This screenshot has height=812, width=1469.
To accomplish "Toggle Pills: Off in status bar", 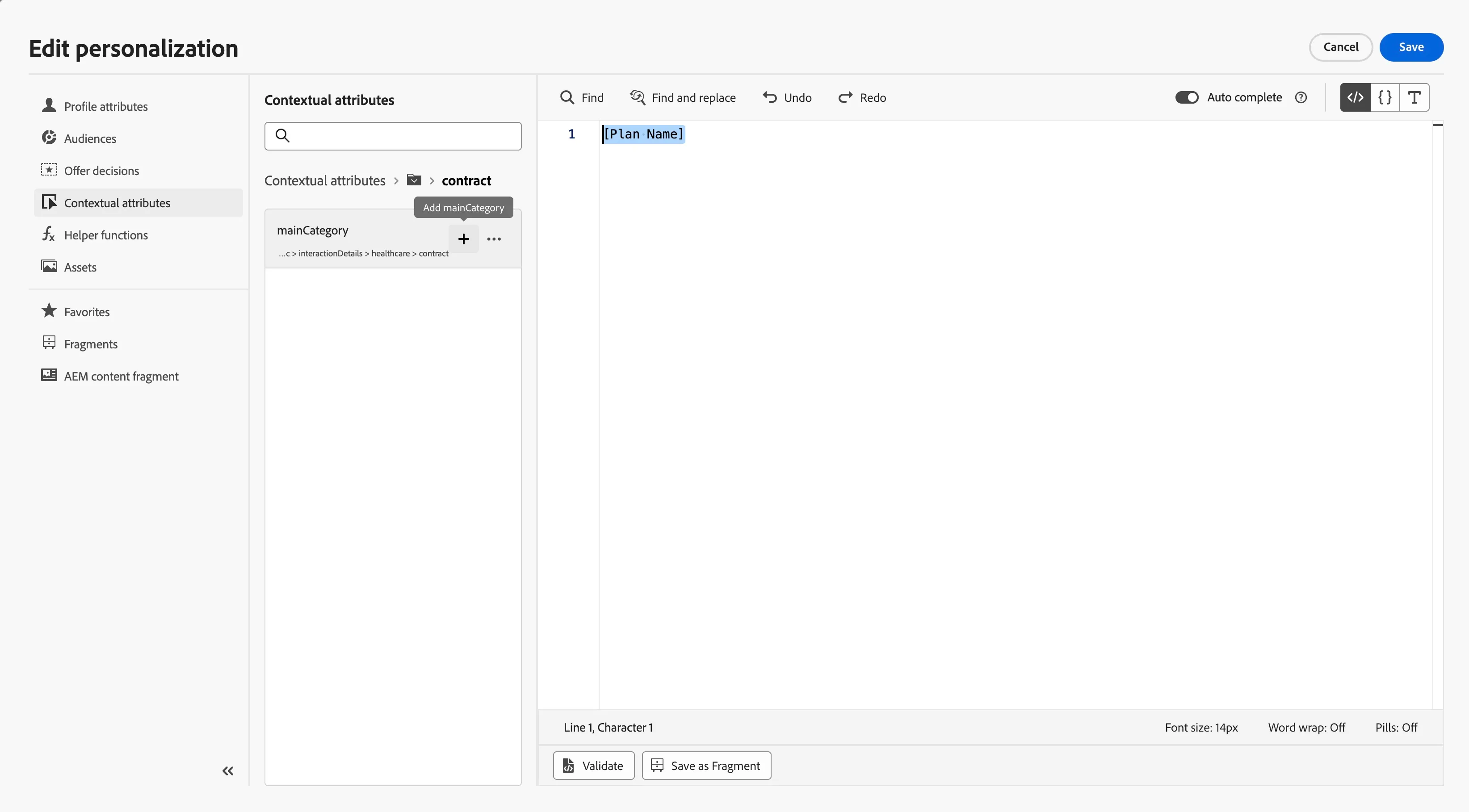I will click(1396, 728).
